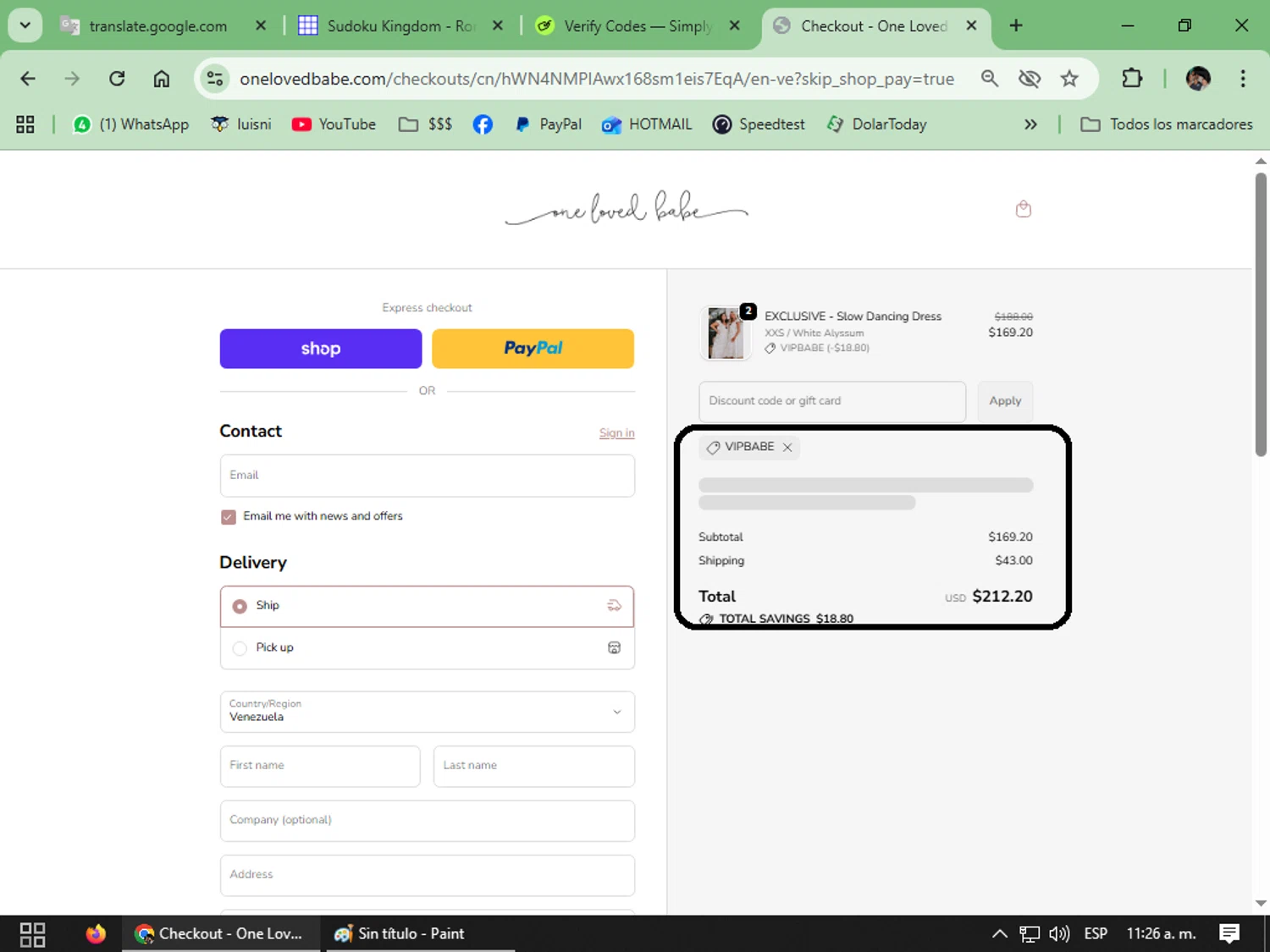Click the crossed-eye tracking protection icon
This screenshot has width=1270, height=952.
coord(1030,79)
